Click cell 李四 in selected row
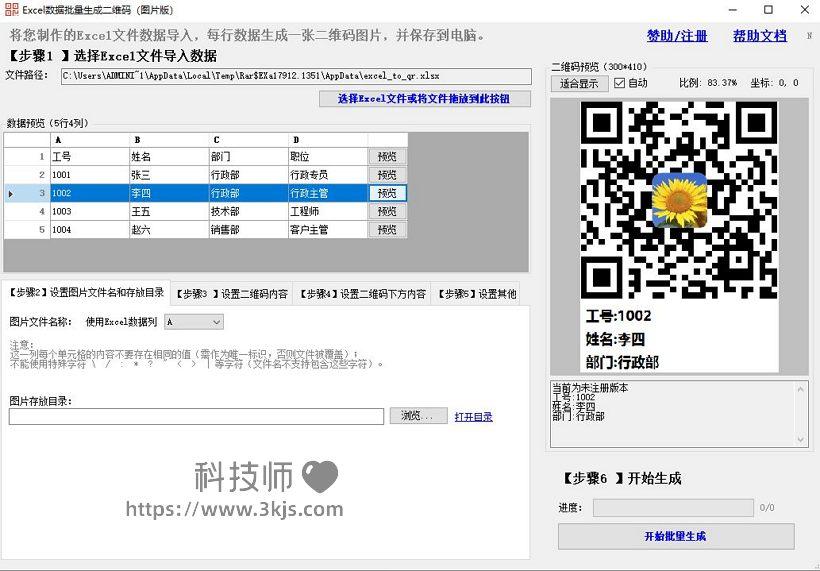 [169, 193]
